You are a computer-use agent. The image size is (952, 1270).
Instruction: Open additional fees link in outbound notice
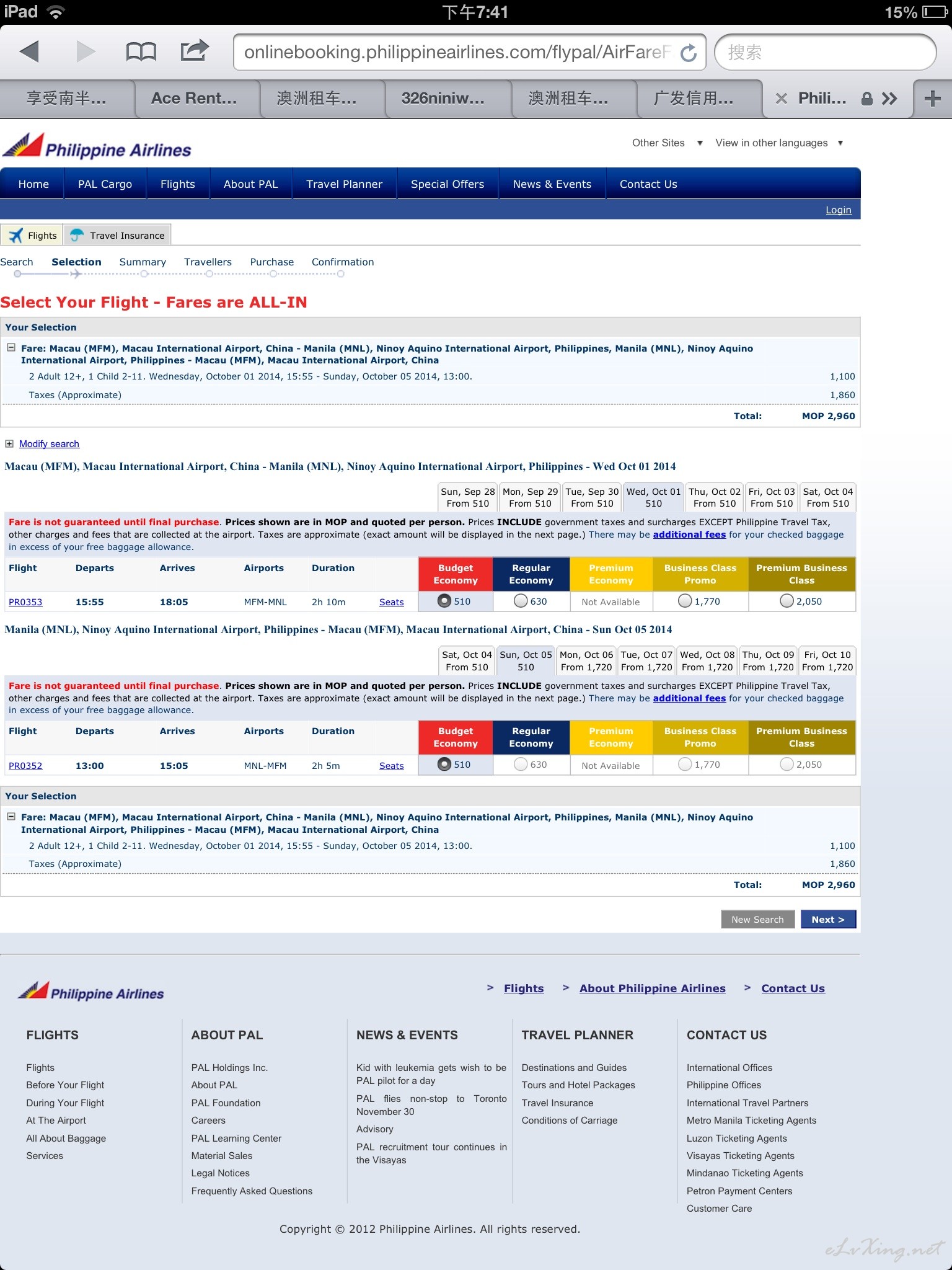[x=689, y=535]
